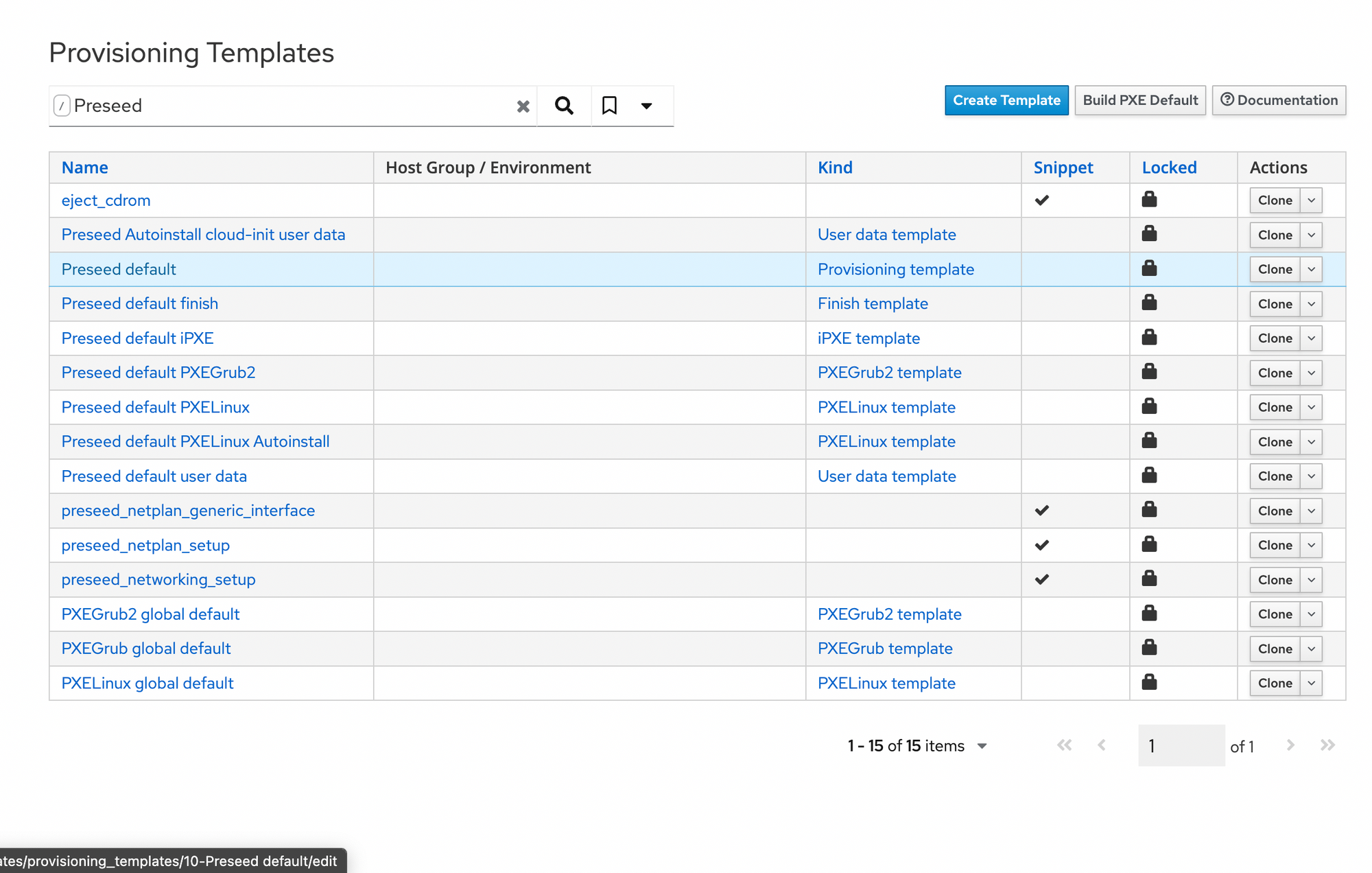This screenshot has width=1372, height=873.
Task: Open items per page dropdown
Action: tap(982, 746)
